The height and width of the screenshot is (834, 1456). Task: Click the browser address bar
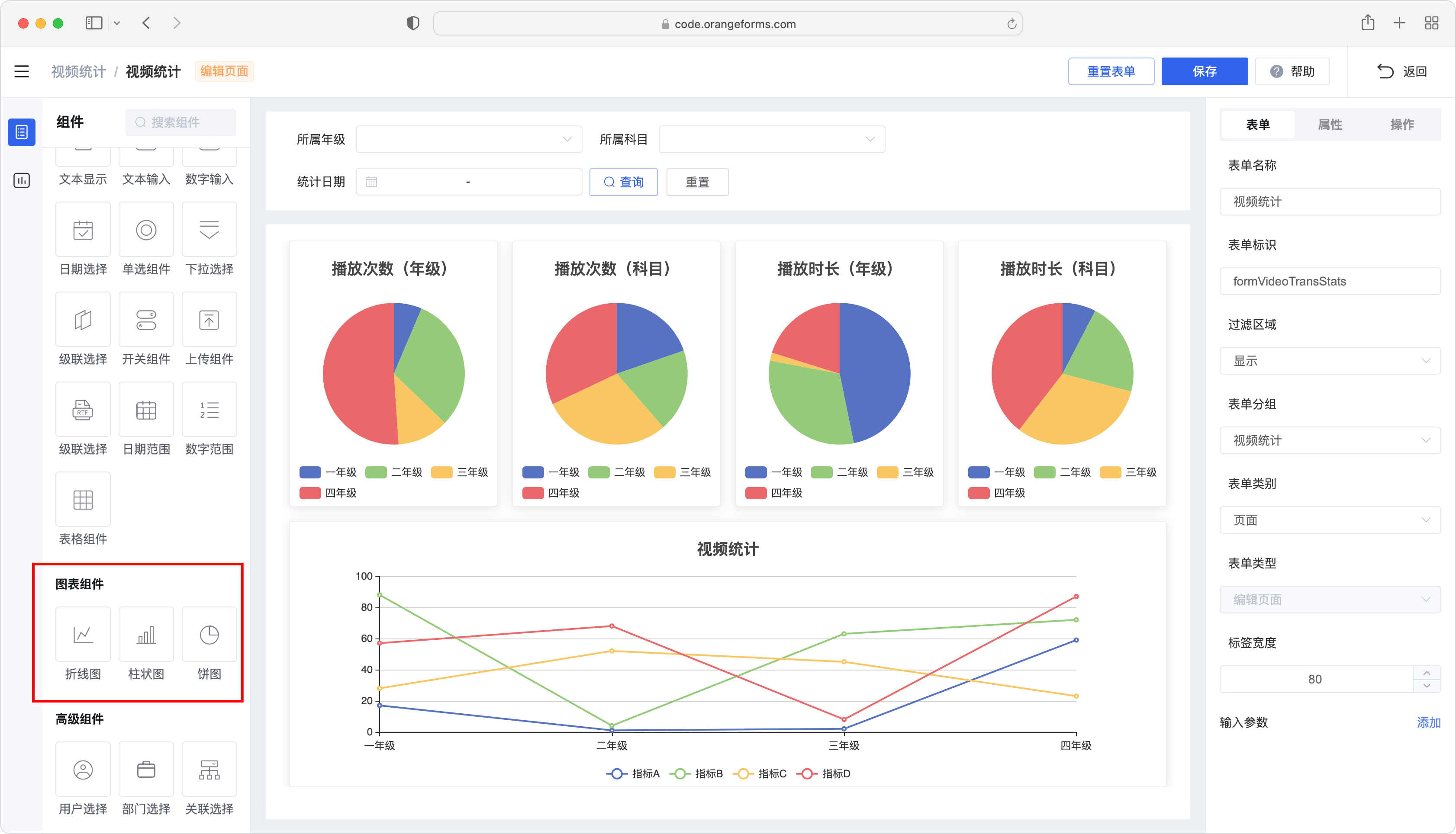[728, 23]
